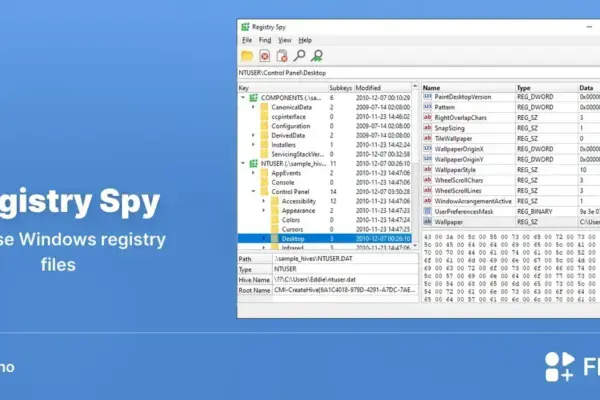
Task: Open the Help menu
Action: (x=305, y=40)
